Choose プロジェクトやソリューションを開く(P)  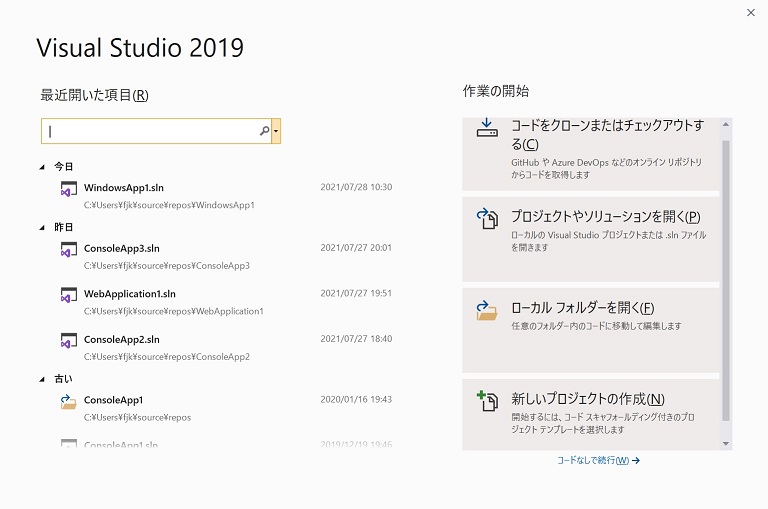point(591,240)
